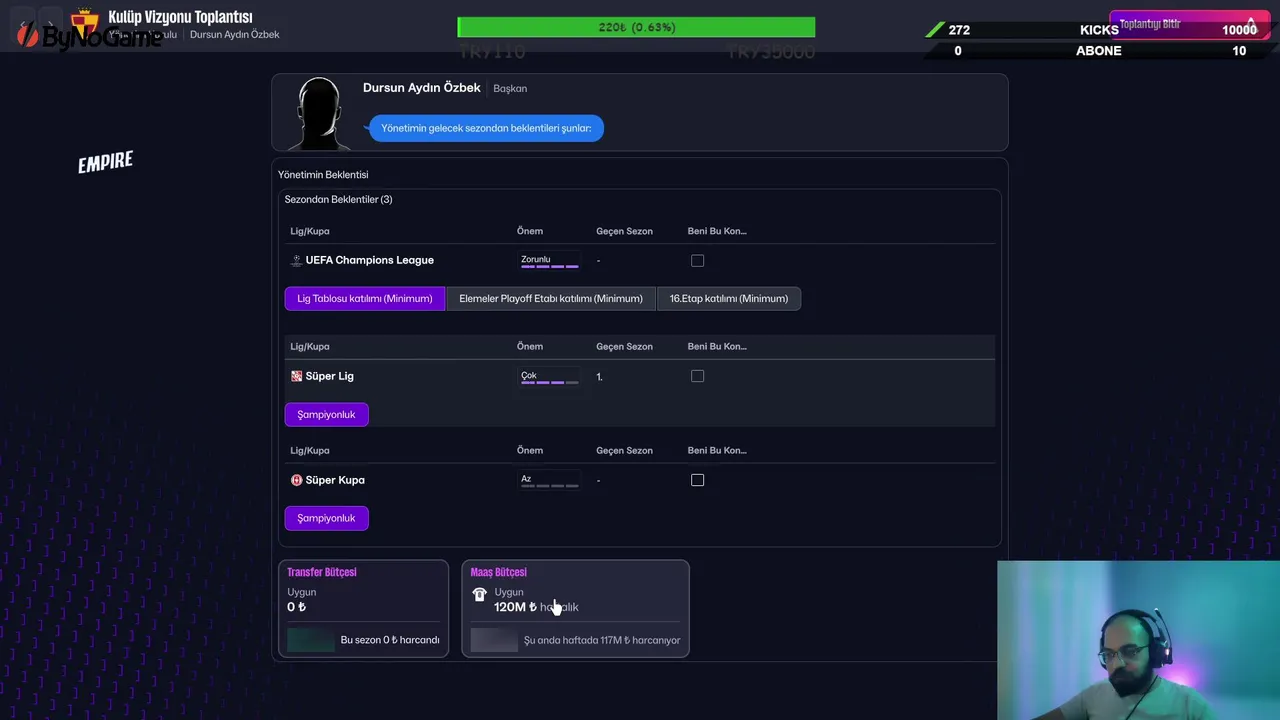Click the 'Beni Bu Kon...' header in Süper Kupa table
1280x720 pixels.
717,450
